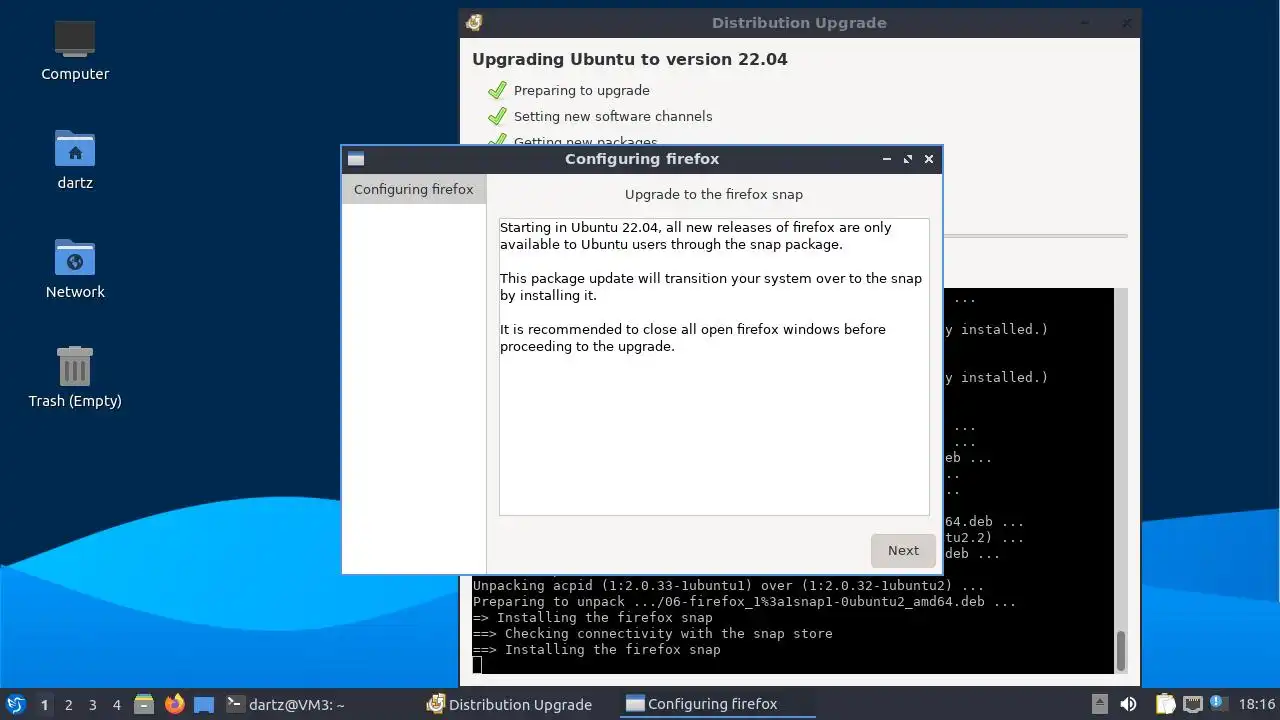1280x720 pixels.
Task: Switch to workspace 2
Action: 68,705
